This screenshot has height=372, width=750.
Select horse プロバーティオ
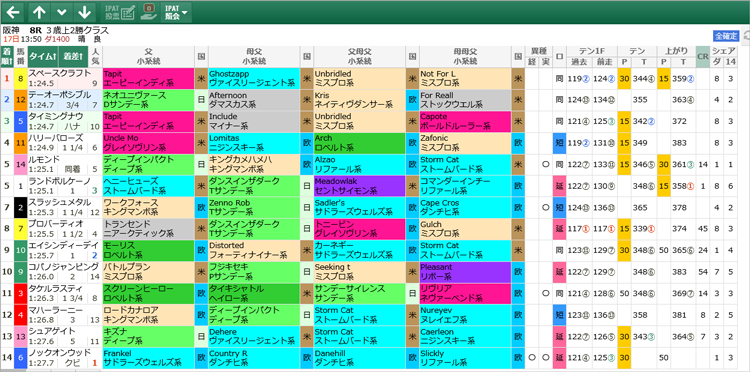(x=56, y=224)
